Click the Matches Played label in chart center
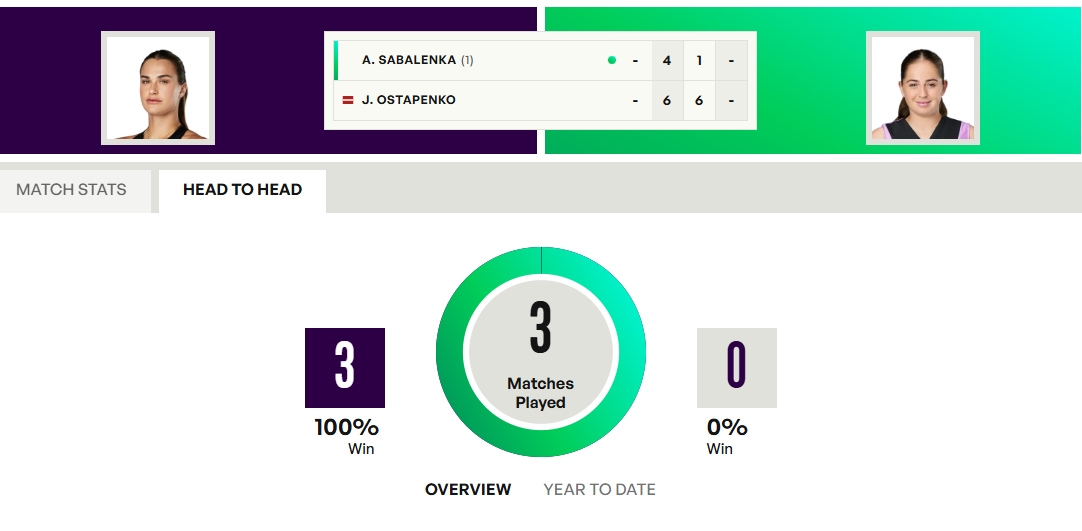Image resolution: width=1082 pixels, height=531 pixels. pyautogui.click(x=540, y=393)
